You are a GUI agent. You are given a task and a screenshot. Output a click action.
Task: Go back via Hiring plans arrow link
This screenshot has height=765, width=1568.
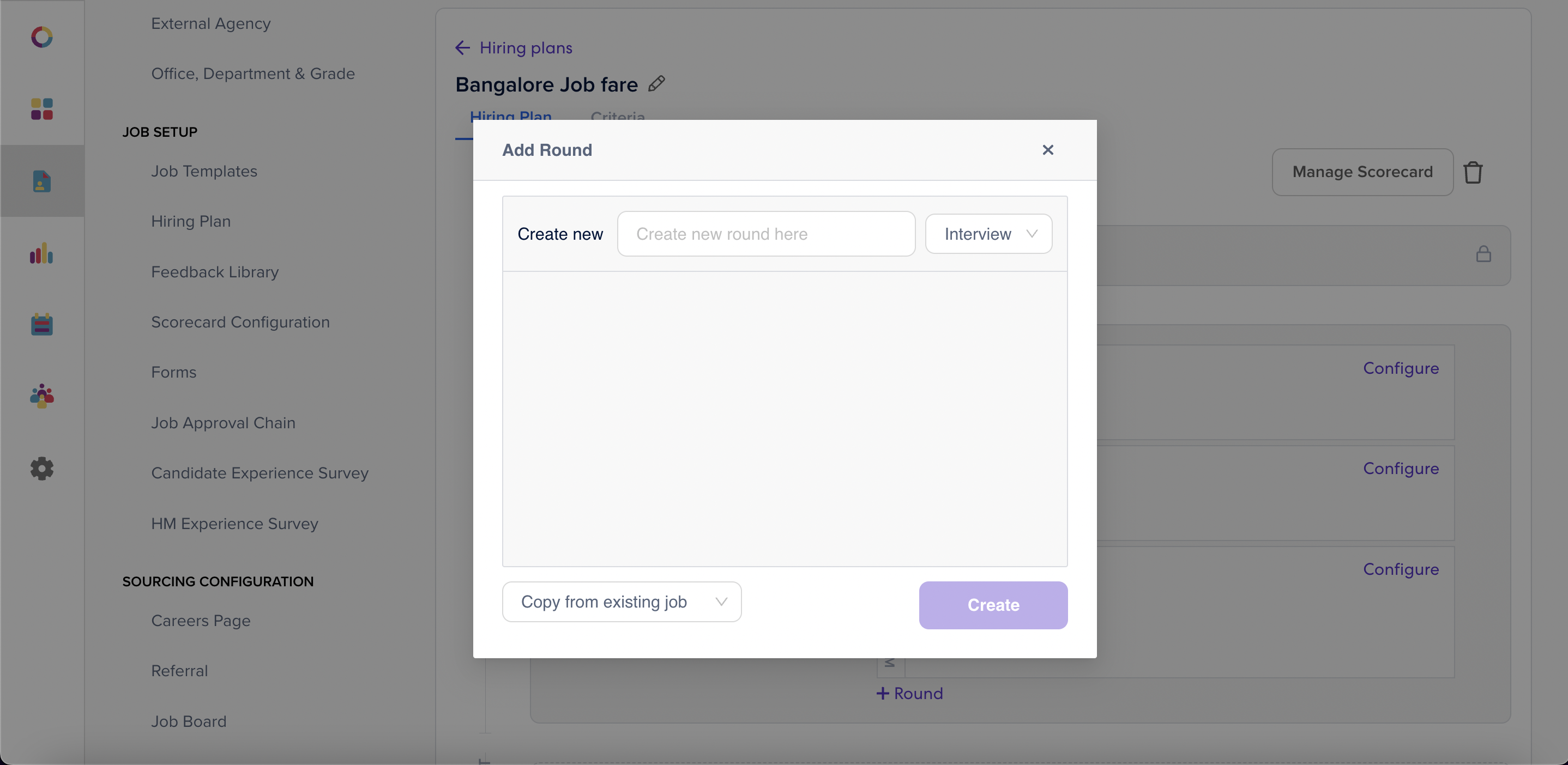[514, 47]
